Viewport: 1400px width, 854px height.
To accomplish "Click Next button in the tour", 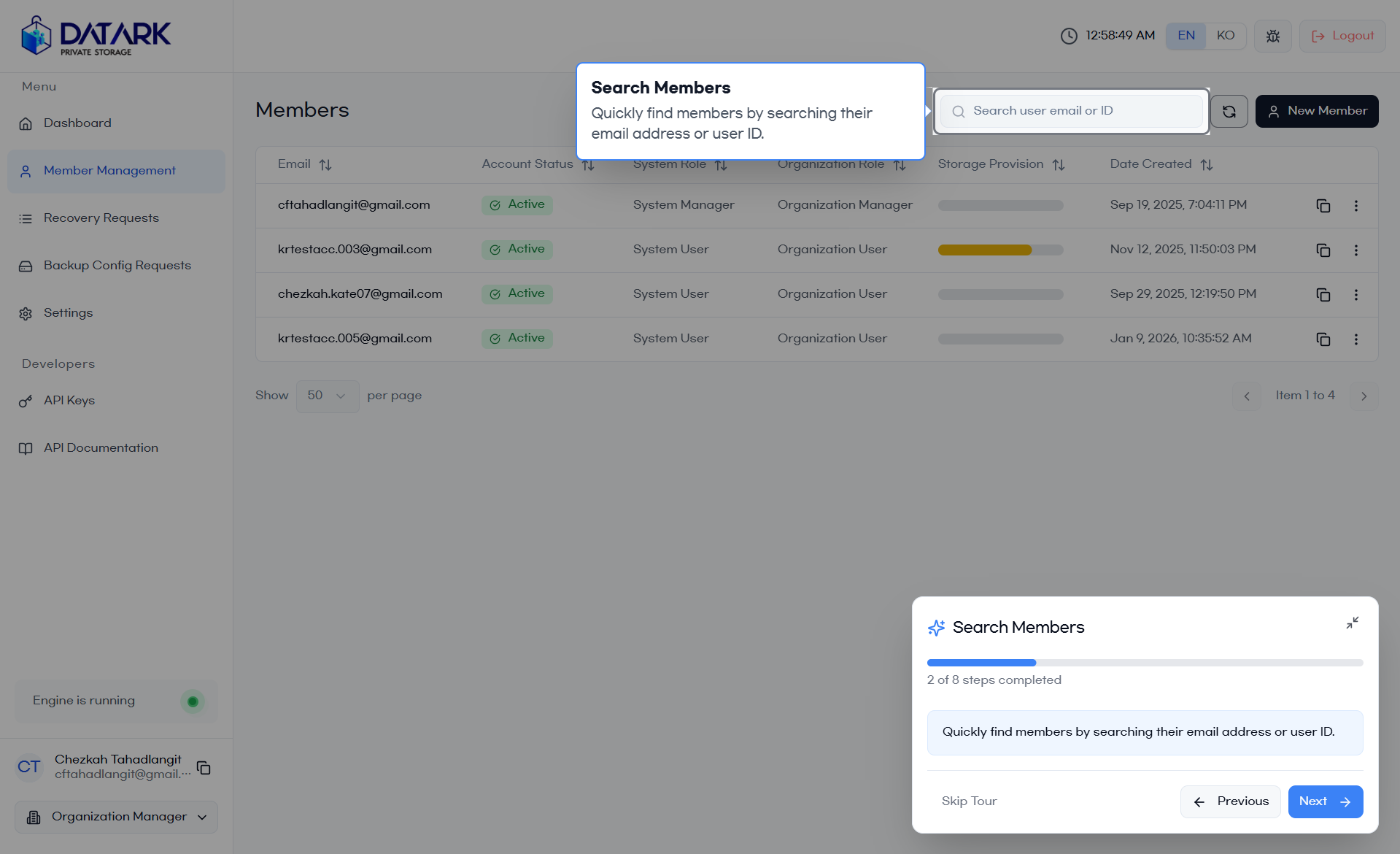I will pyautogui.click(x=1325, y=801).
